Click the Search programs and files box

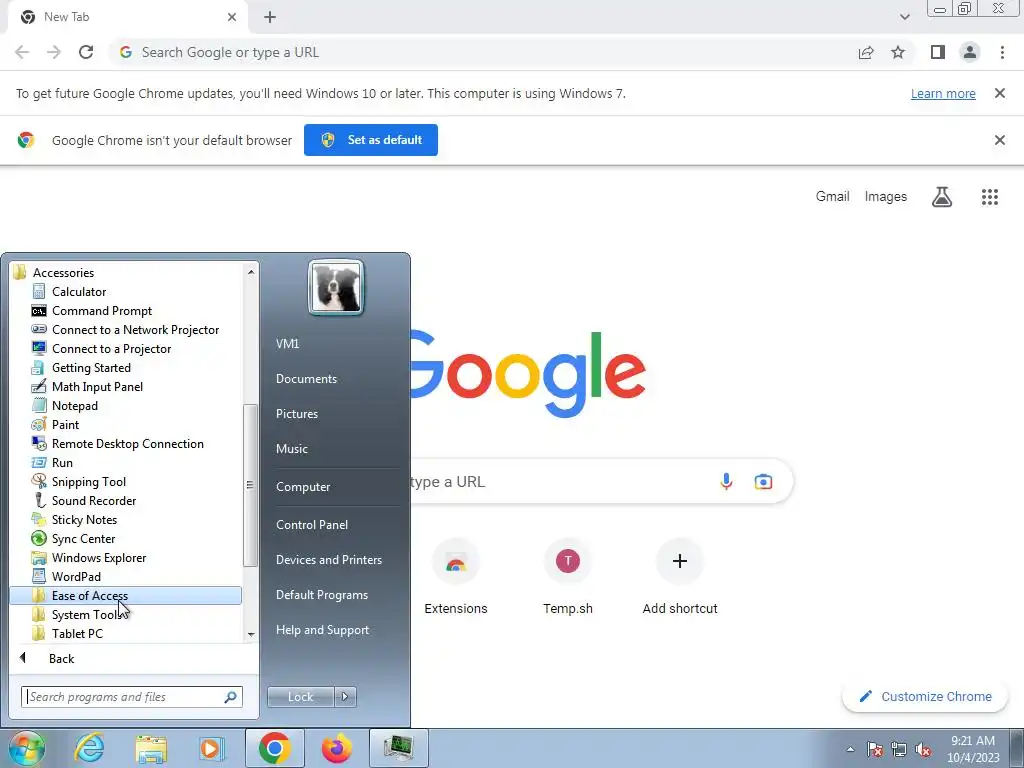(131, 697)
